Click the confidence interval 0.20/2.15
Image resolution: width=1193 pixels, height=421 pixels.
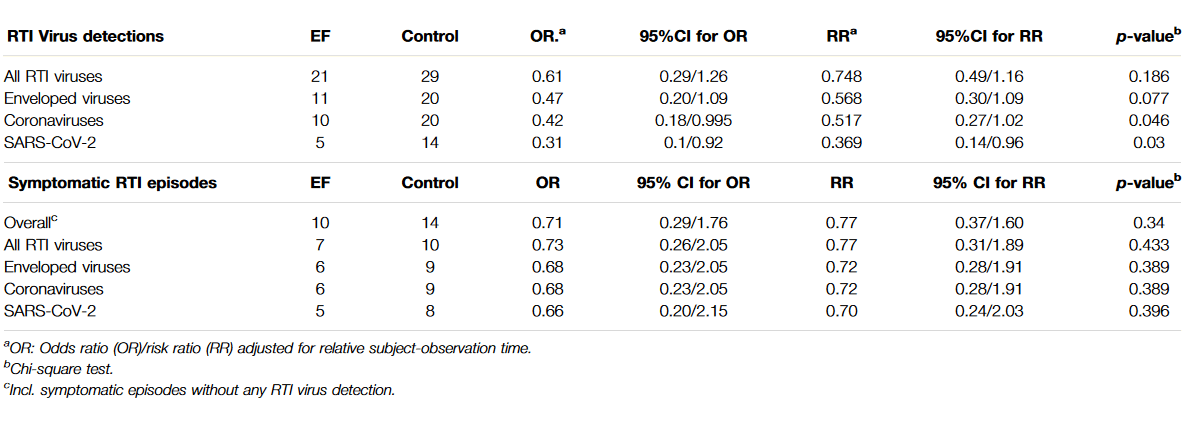[691, 311]
